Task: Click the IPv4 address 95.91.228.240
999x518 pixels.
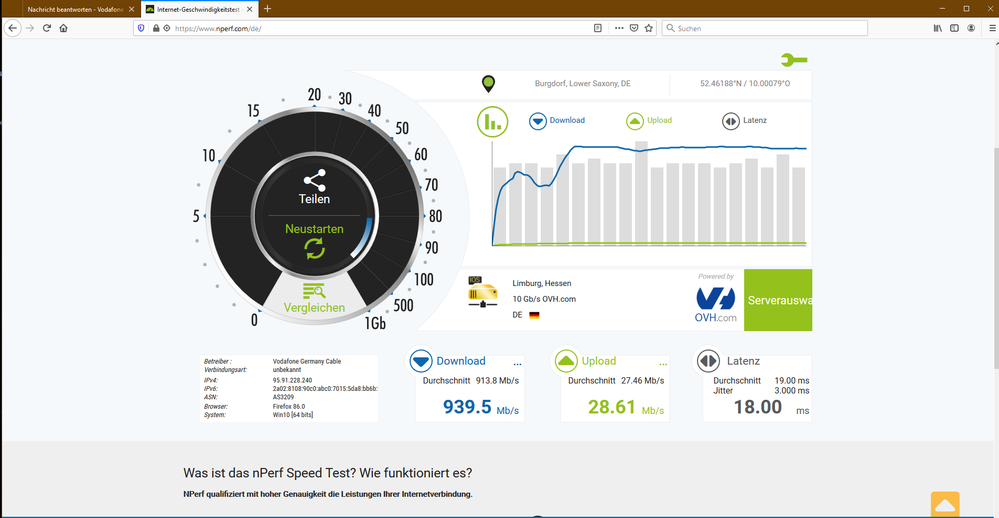Action: click(292, 380)
